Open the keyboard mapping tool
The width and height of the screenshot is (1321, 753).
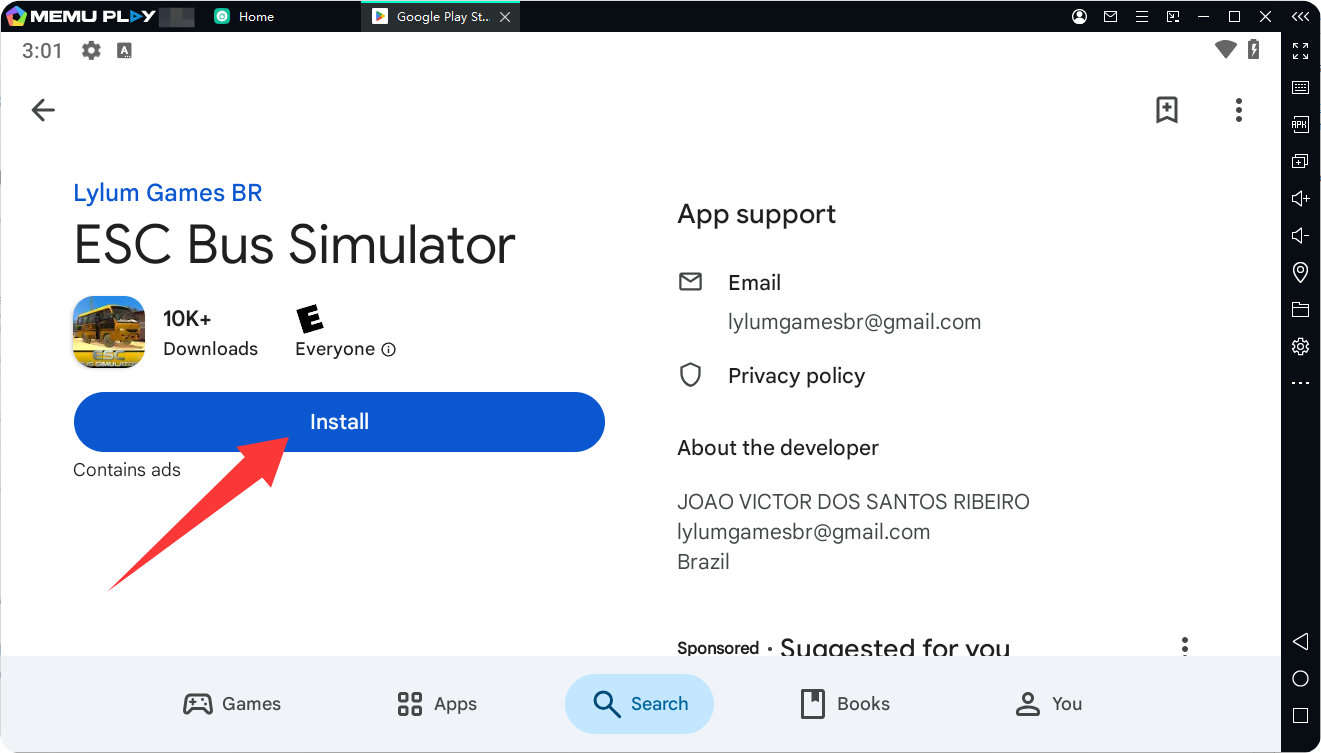[x=1300, y=88]
